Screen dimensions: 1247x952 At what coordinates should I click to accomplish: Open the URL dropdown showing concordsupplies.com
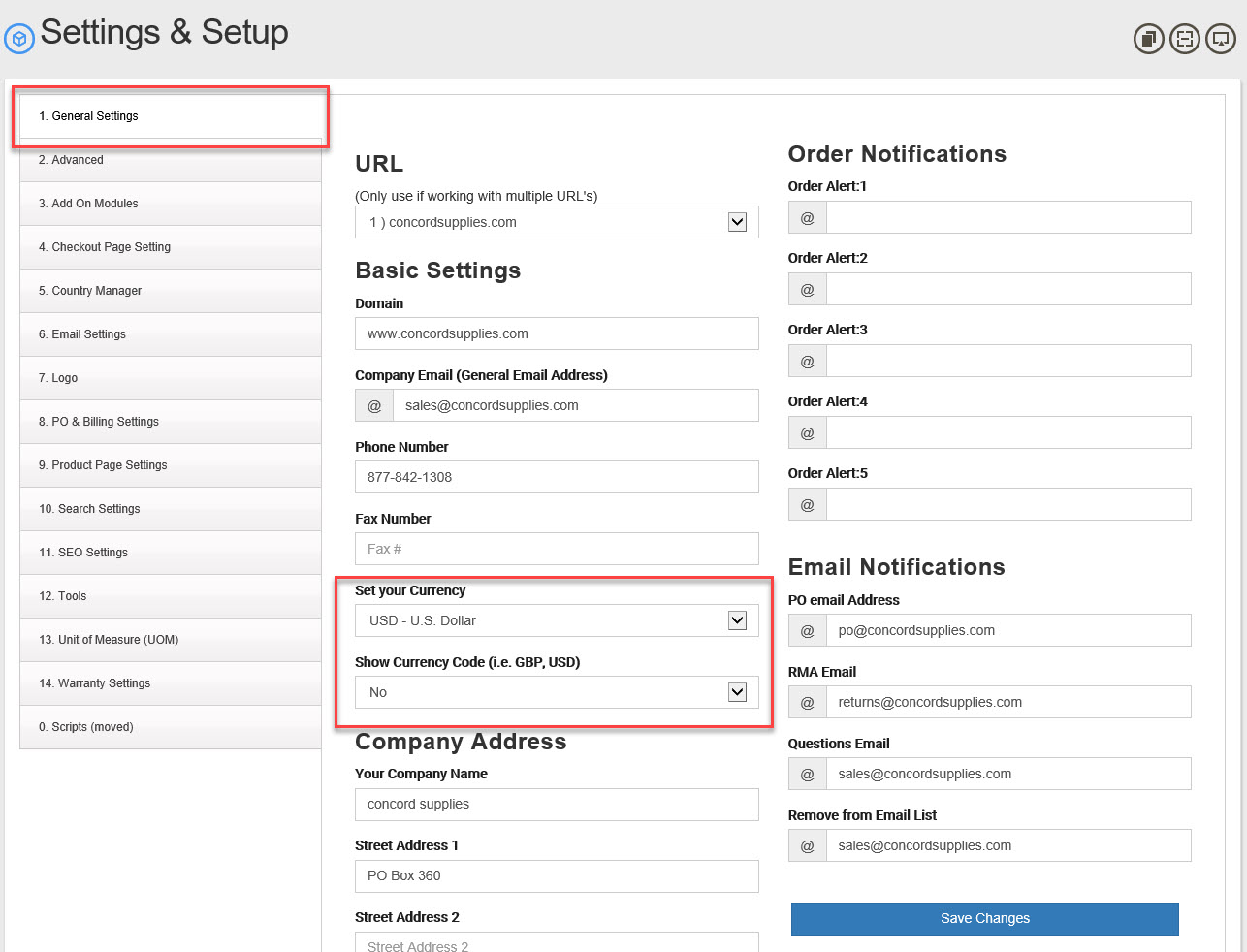click(x=557, y=222)
